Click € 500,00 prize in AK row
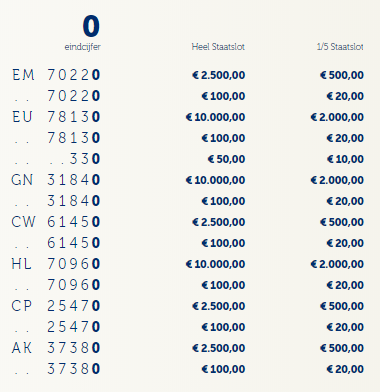Image resolution: width=380 pixels, height=392 pixels. 342,348
